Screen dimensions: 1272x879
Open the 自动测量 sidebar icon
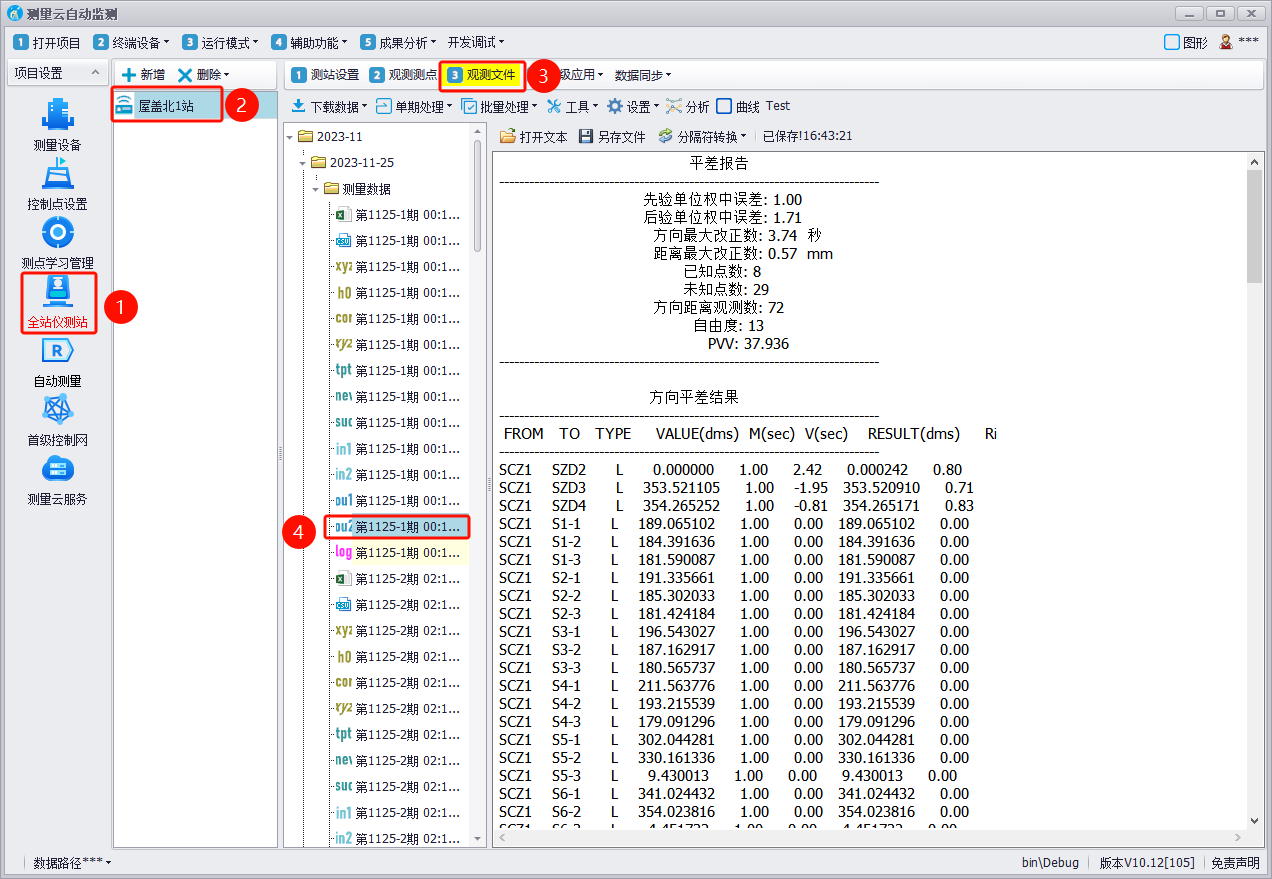57,352
